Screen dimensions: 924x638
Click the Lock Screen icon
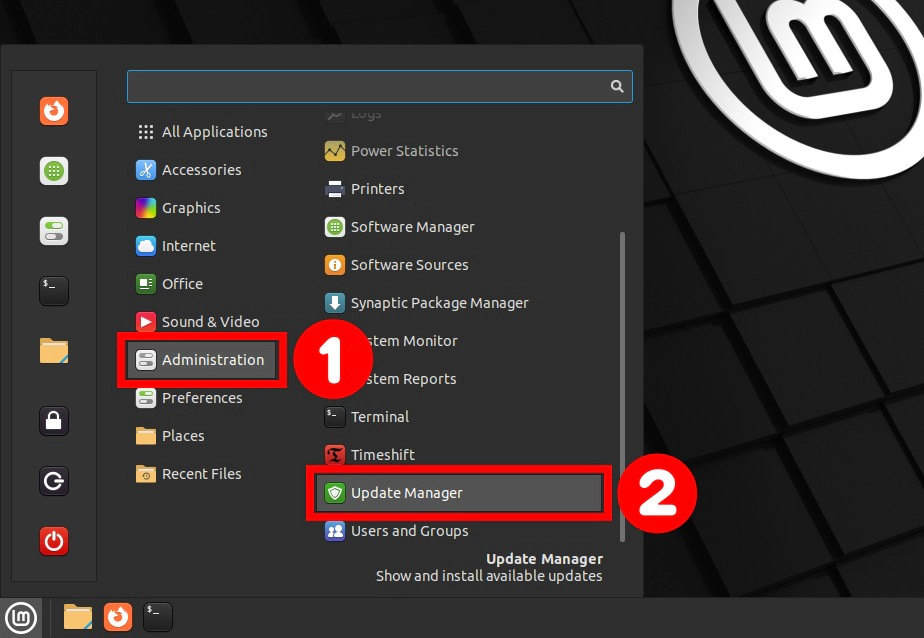(54, 421)
